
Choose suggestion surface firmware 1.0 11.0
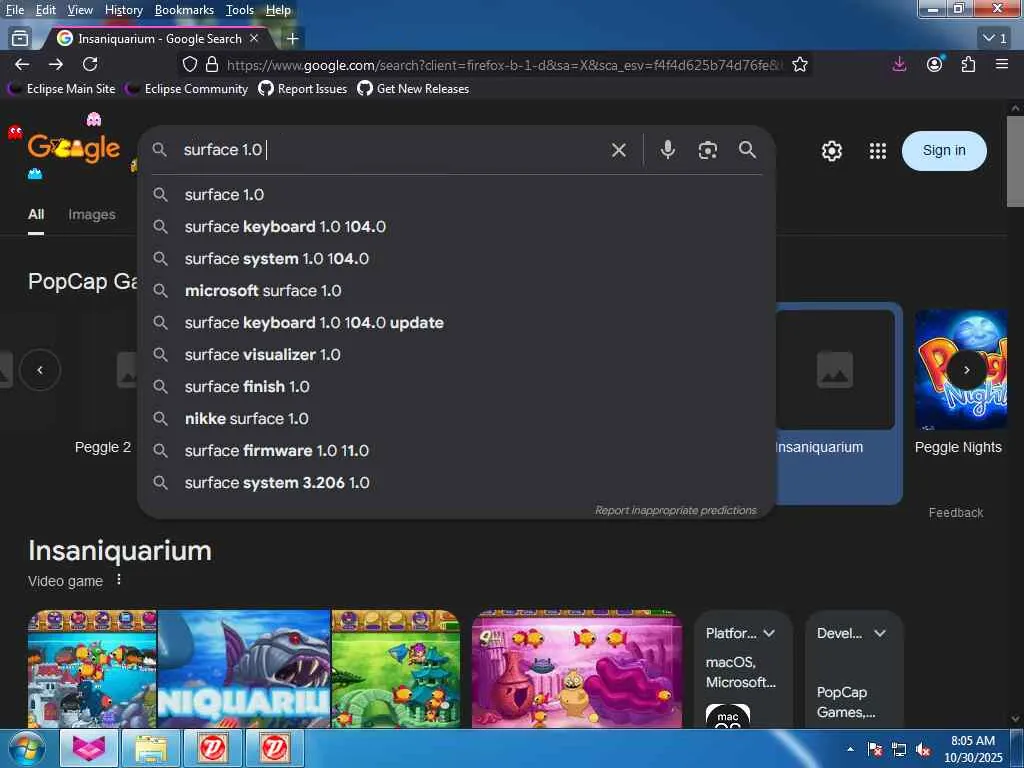(456, 451)
